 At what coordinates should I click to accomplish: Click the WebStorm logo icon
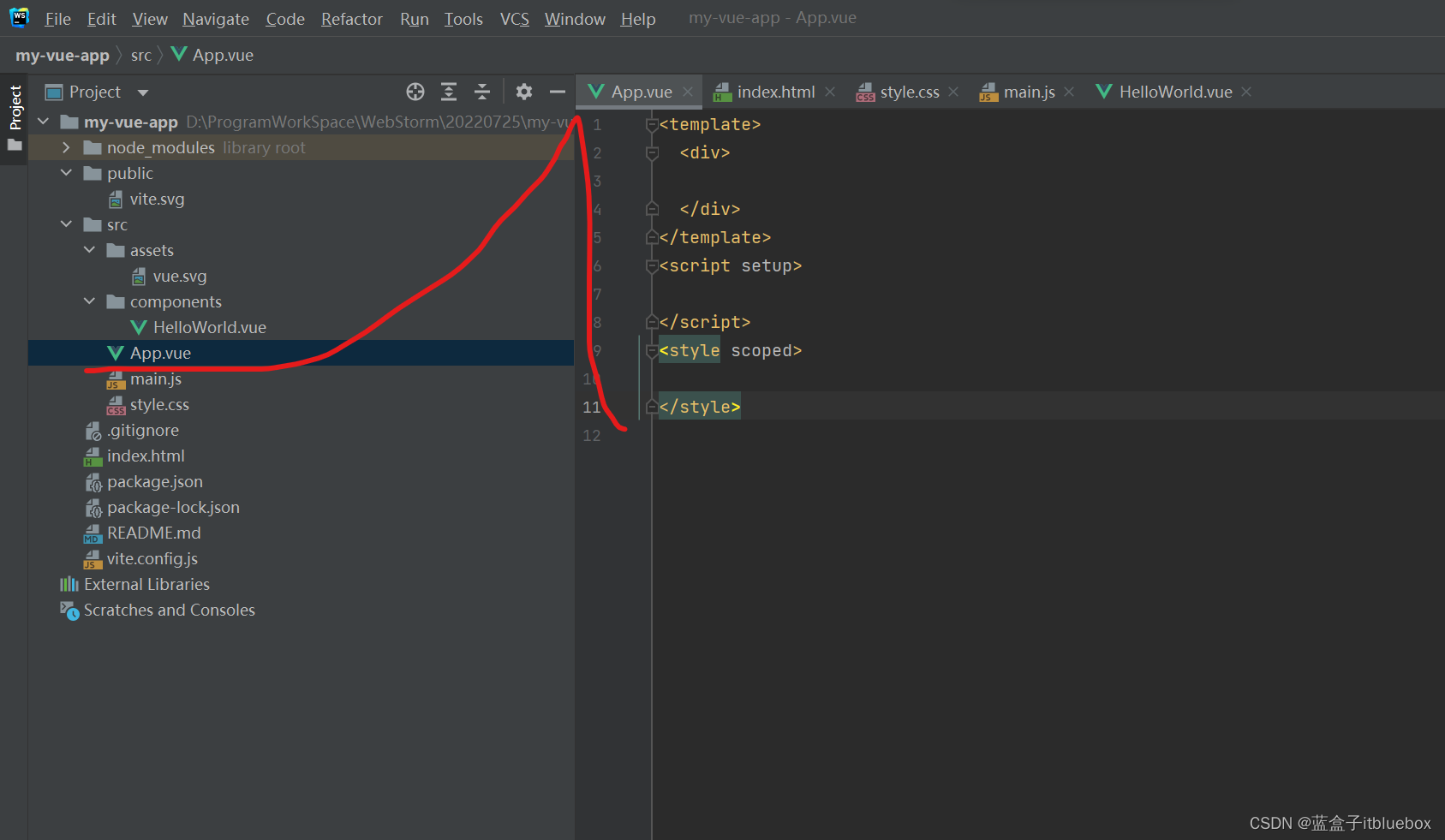(x=19, y=17)
